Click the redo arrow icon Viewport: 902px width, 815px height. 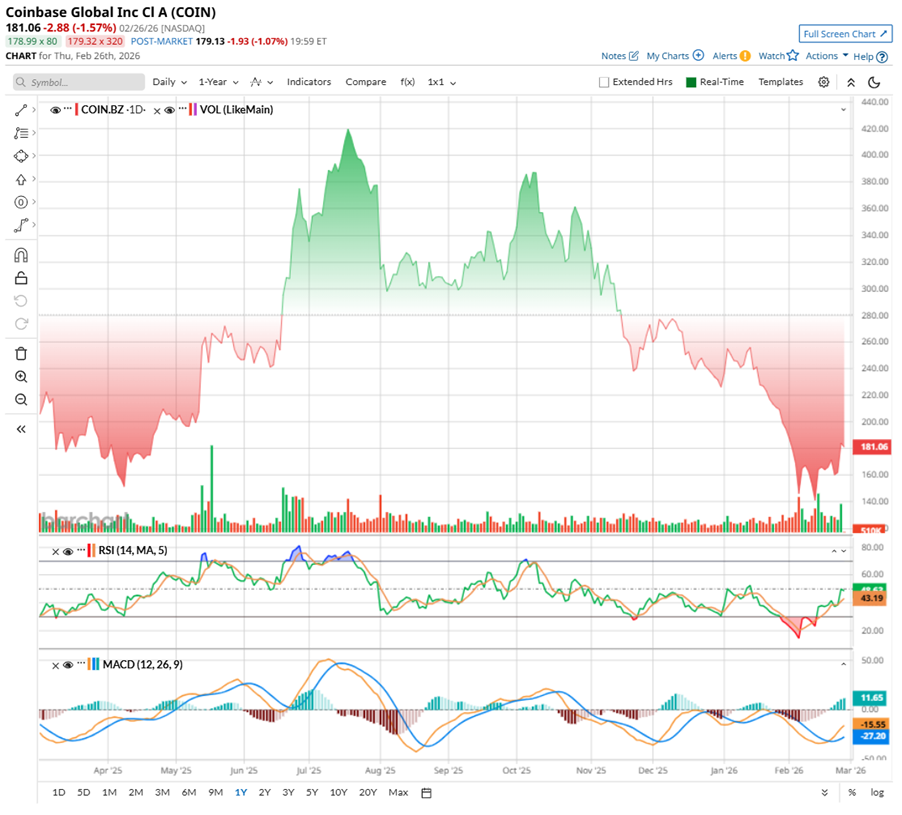point(21,324)
